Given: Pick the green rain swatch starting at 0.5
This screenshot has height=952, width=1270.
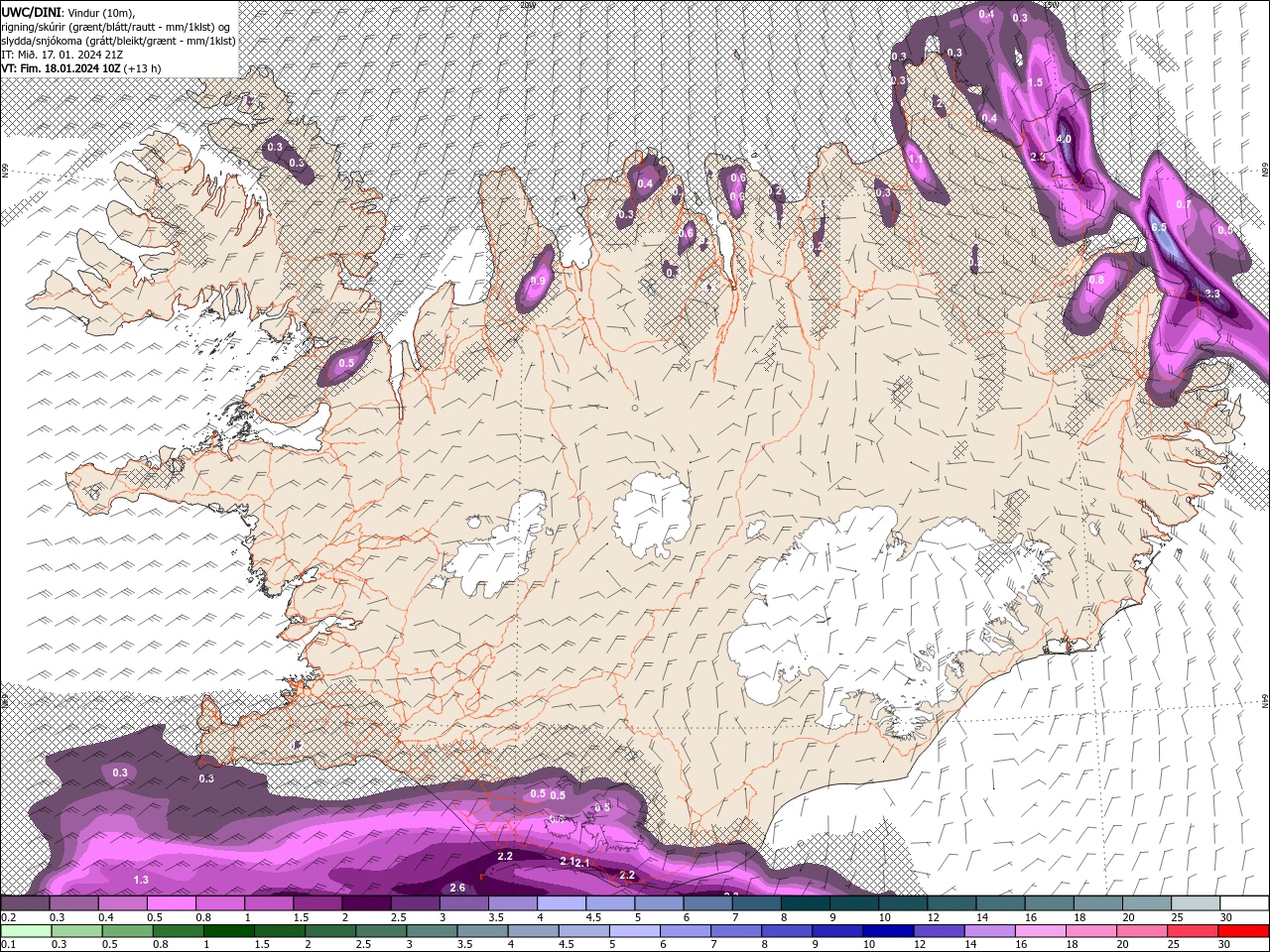Looking at the screenshot, I should pos(127,931).
